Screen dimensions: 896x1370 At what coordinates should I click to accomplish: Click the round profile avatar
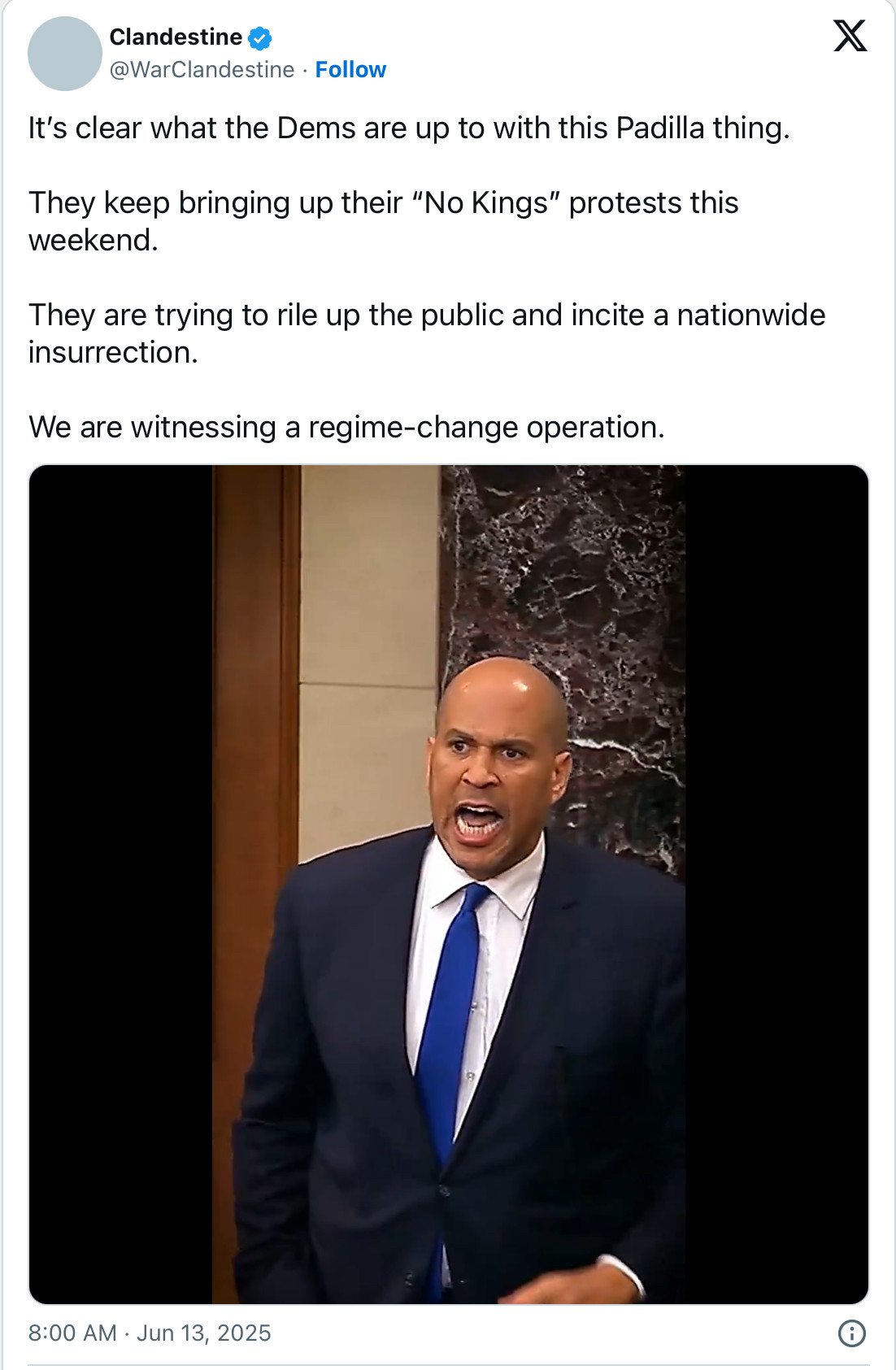pyautogui.click(x=65, y=54)
